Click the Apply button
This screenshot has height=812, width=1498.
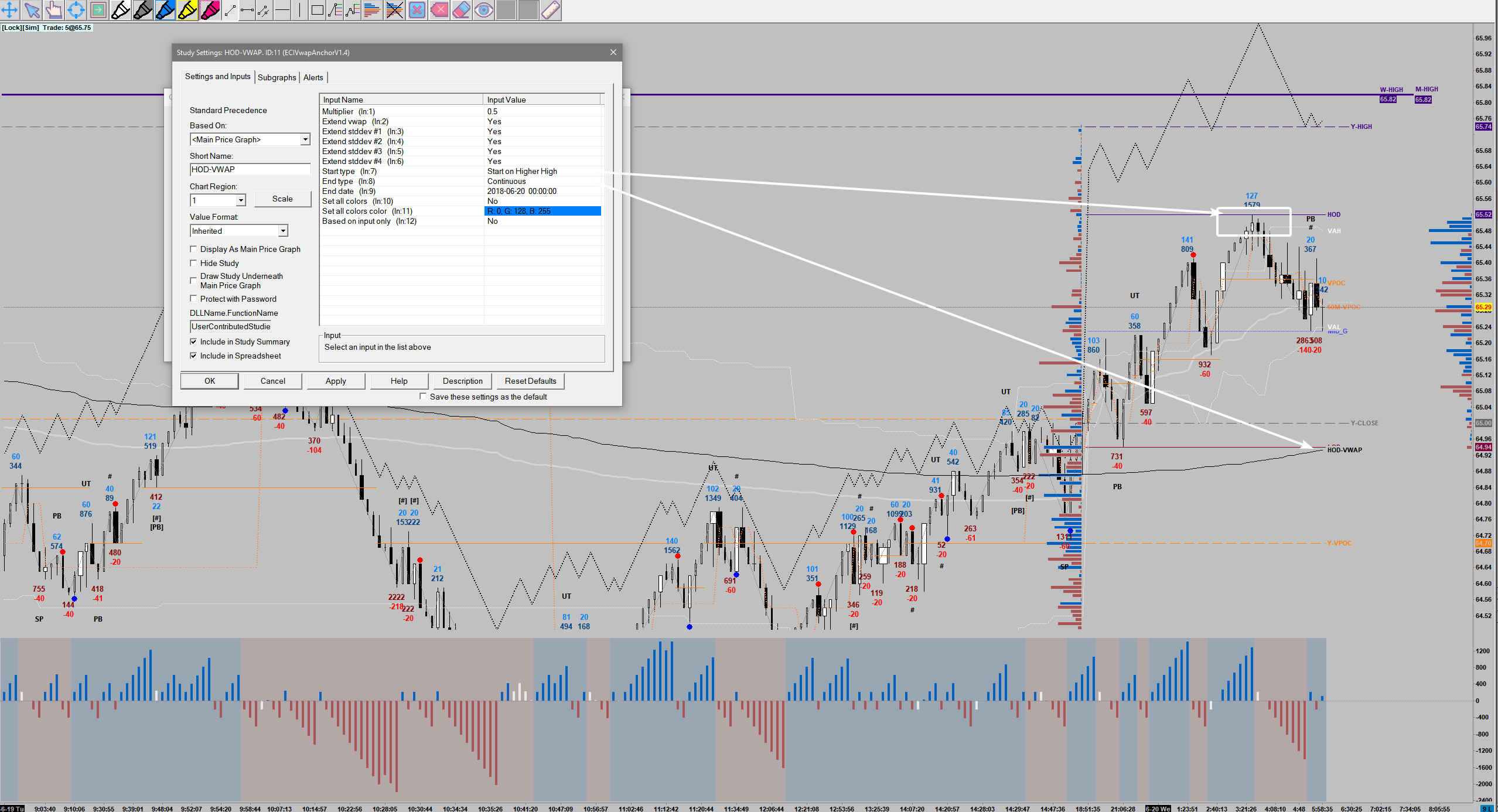coord(336,381)
